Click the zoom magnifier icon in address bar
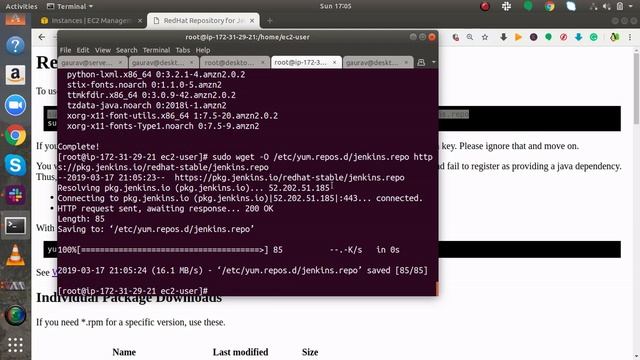The height and width of the screenshot is (360, 640). [x=470, y=37]
